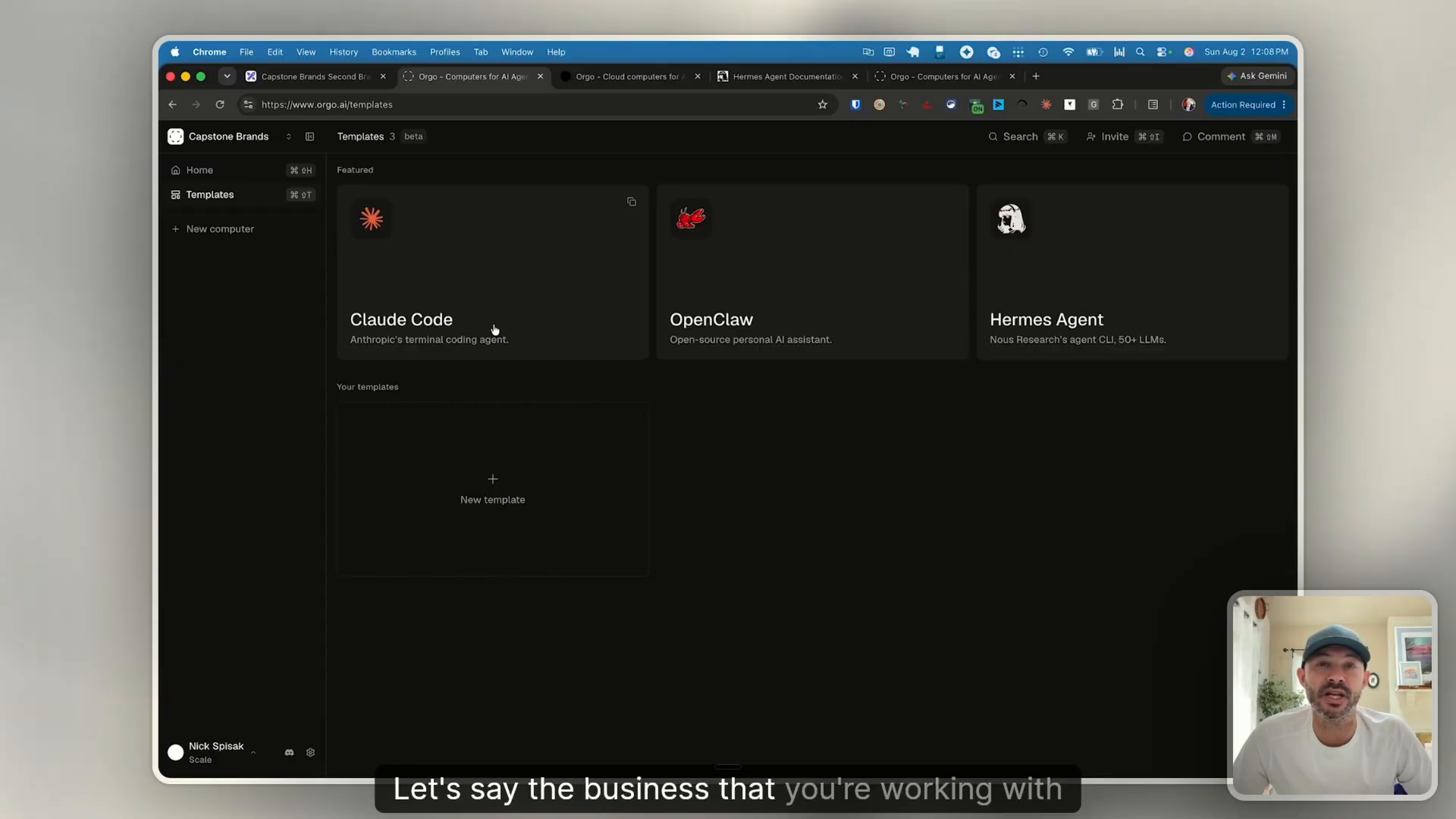Open the History menu
Screen dimensions: 1456x819
(344, 52)
